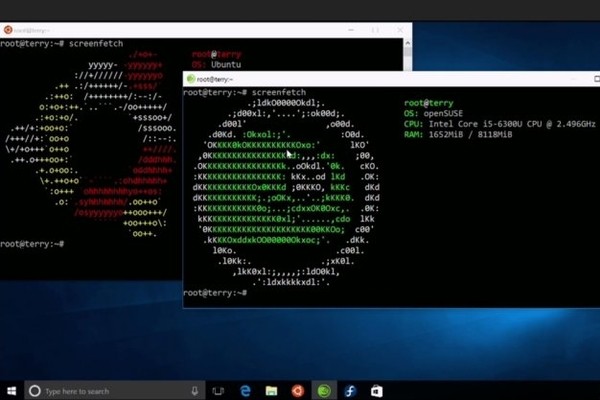The height and width of the screenshot is (400, 600).
Task: Click the 'RAM: 1652MiB / 8118MiB' line
Action: click(x=458, y=134)
